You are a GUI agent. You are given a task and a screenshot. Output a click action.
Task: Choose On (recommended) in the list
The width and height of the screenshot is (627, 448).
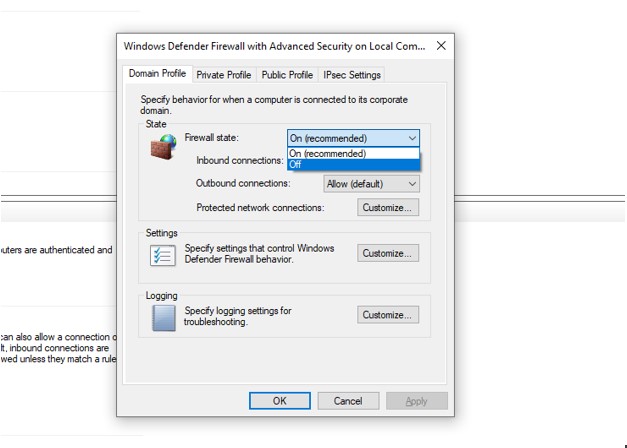tap(353, 154)
